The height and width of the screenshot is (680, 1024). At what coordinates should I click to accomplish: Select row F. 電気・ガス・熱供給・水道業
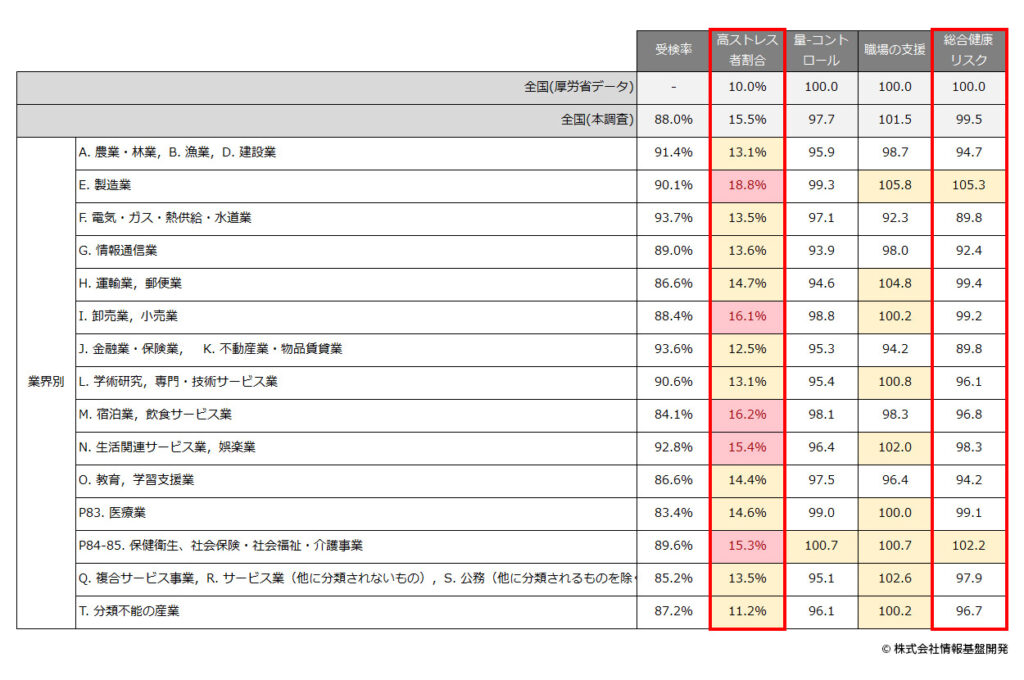pos(356,218)
